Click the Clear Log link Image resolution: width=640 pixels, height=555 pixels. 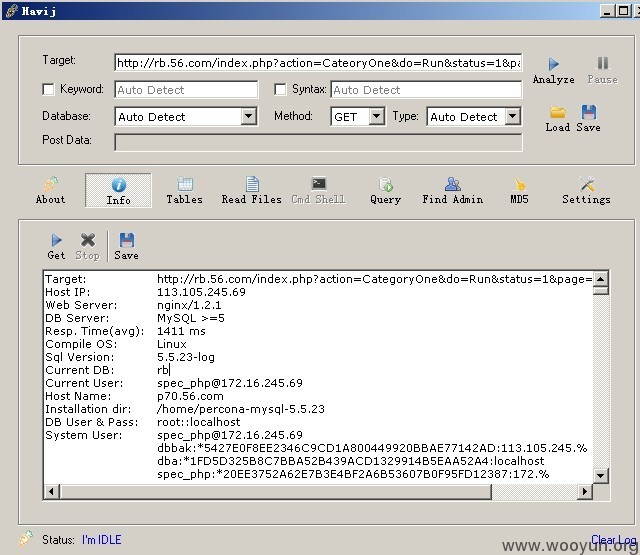point(613,539)
